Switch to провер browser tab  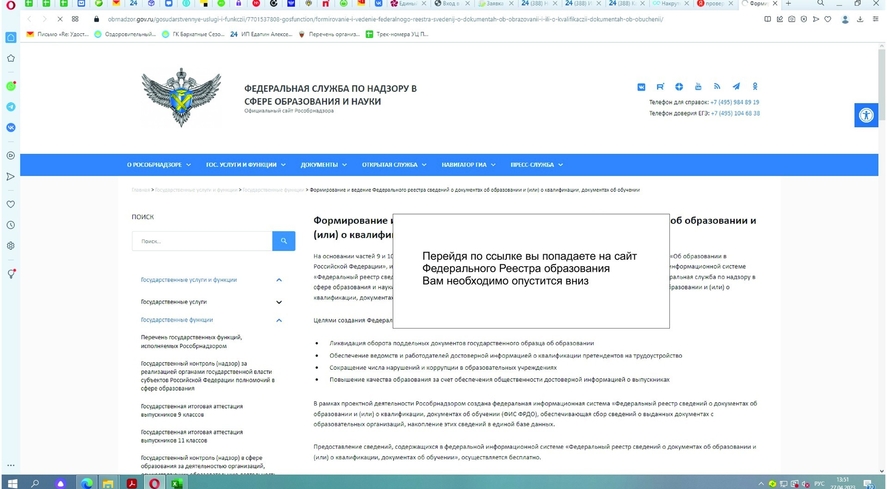tap(712, 4)
